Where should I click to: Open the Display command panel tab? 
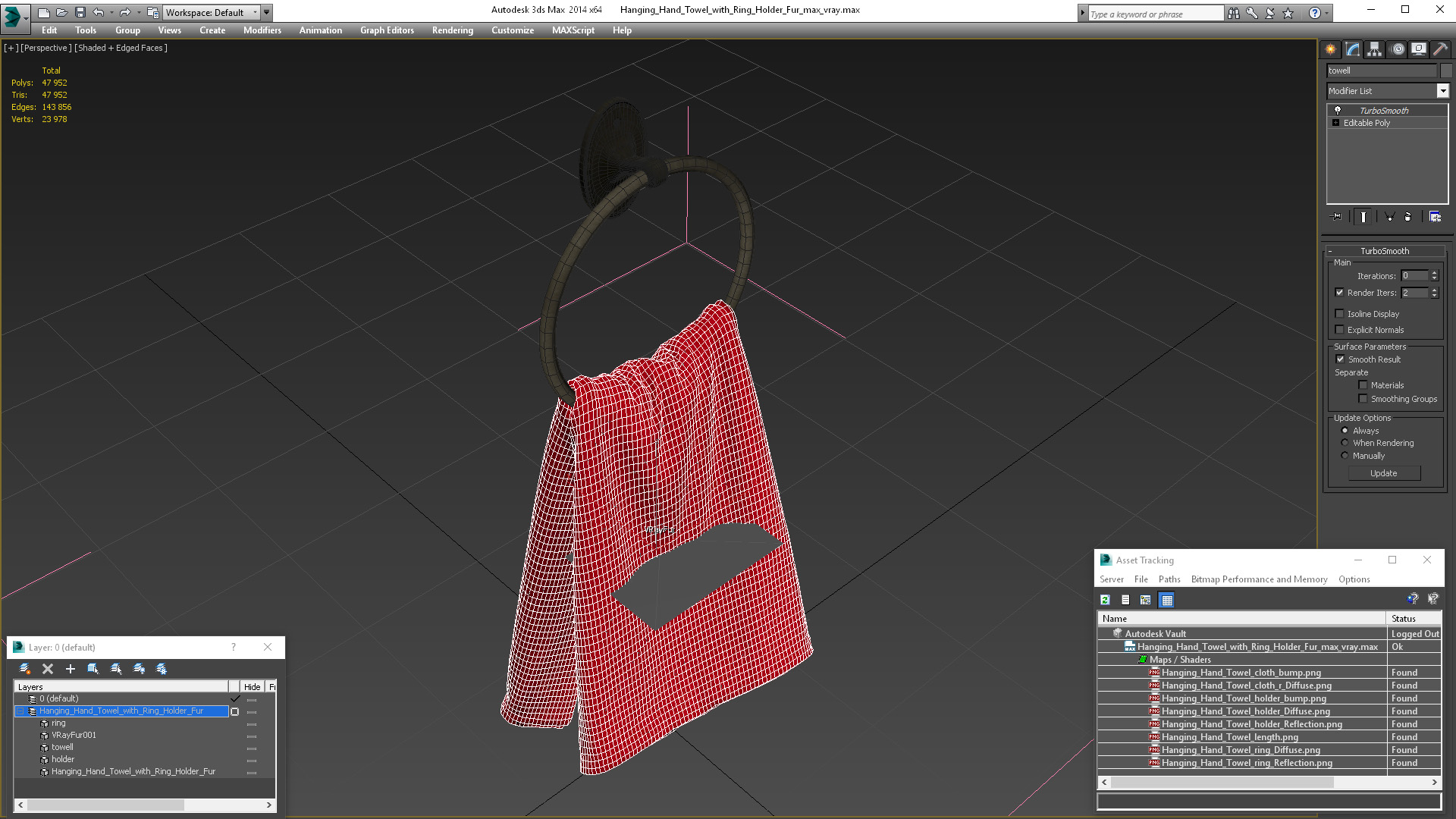pyautogui.click(x=1419, y=49)
